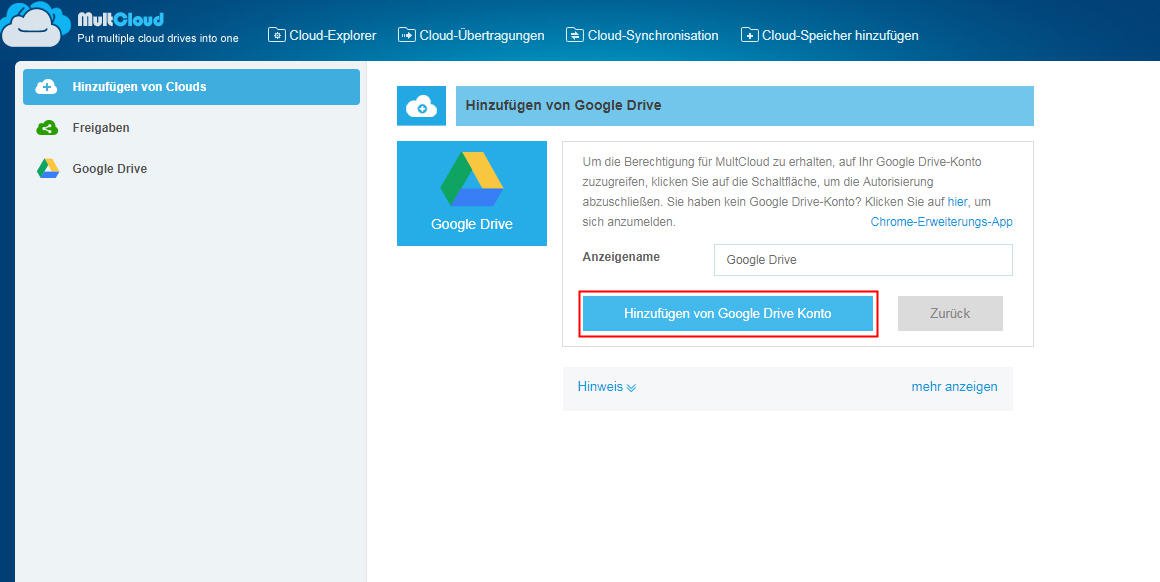Click the Hinzufügen von Google Drive Konto button
Viewport: 1160px width, 582px height.
728,314
